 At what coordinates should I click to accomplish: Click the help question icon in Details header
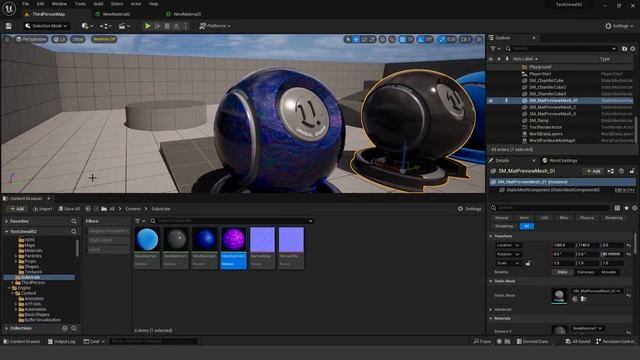(621, 171)
